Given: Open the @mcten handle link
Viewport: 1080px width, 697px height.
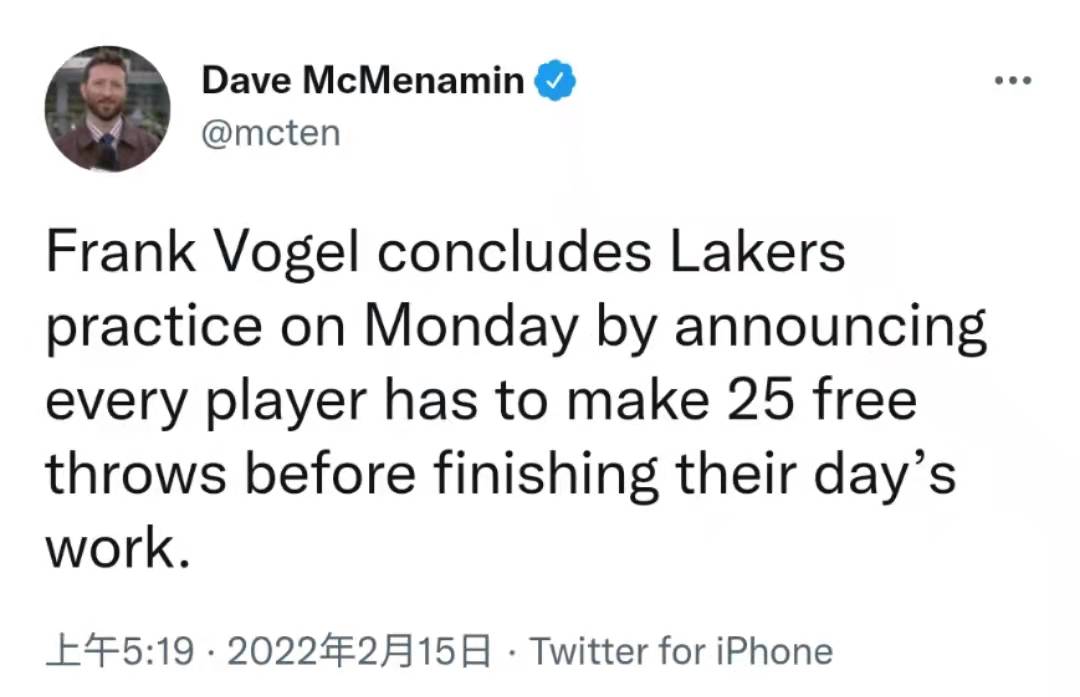Looking at the screenshot, I should pyautogui.click(x=271, y=133).
